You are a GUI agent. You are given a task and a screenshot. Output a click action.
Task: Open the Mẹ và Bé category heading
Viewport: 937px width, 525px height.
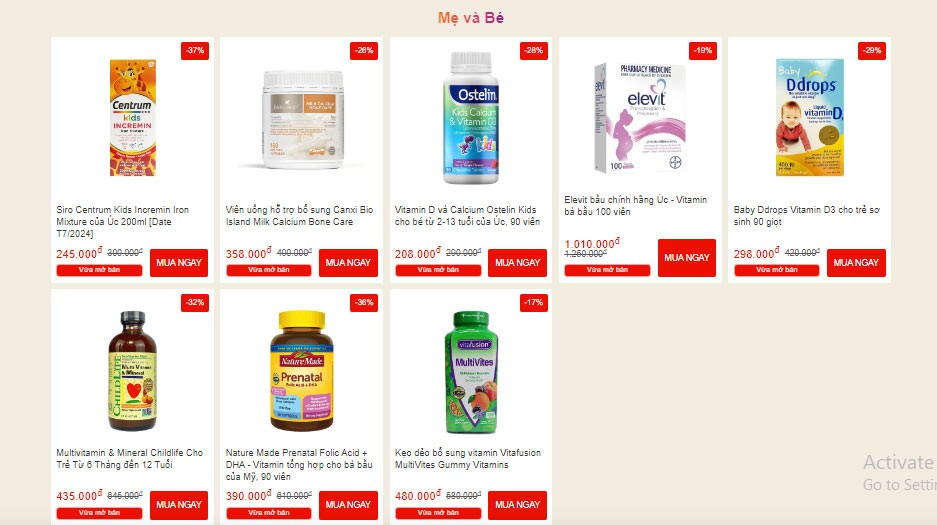[x=471, y=18]
